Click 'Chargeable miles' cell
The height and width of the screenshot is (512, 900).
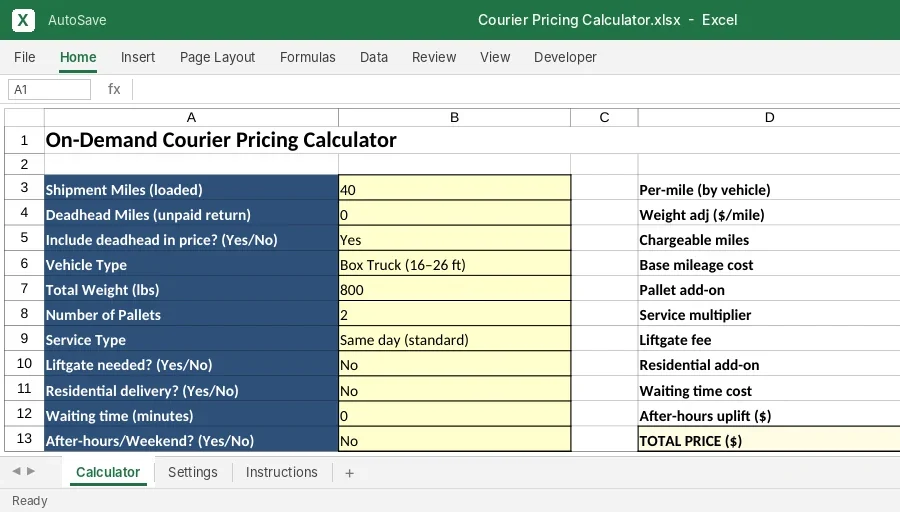(x=769, y=238)
